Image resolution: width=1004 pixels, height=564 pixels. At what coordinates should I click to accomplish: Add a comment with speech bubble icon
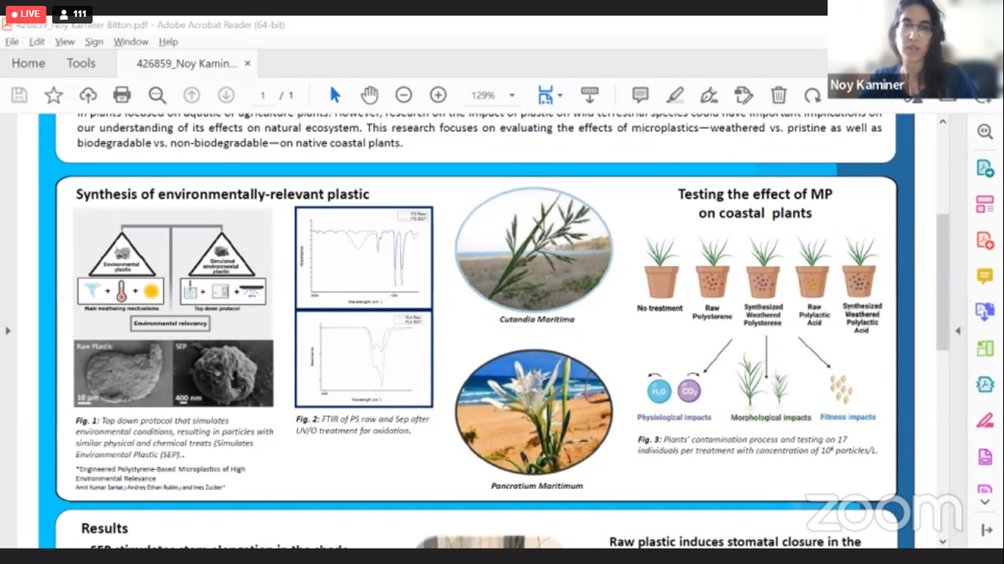640,95
